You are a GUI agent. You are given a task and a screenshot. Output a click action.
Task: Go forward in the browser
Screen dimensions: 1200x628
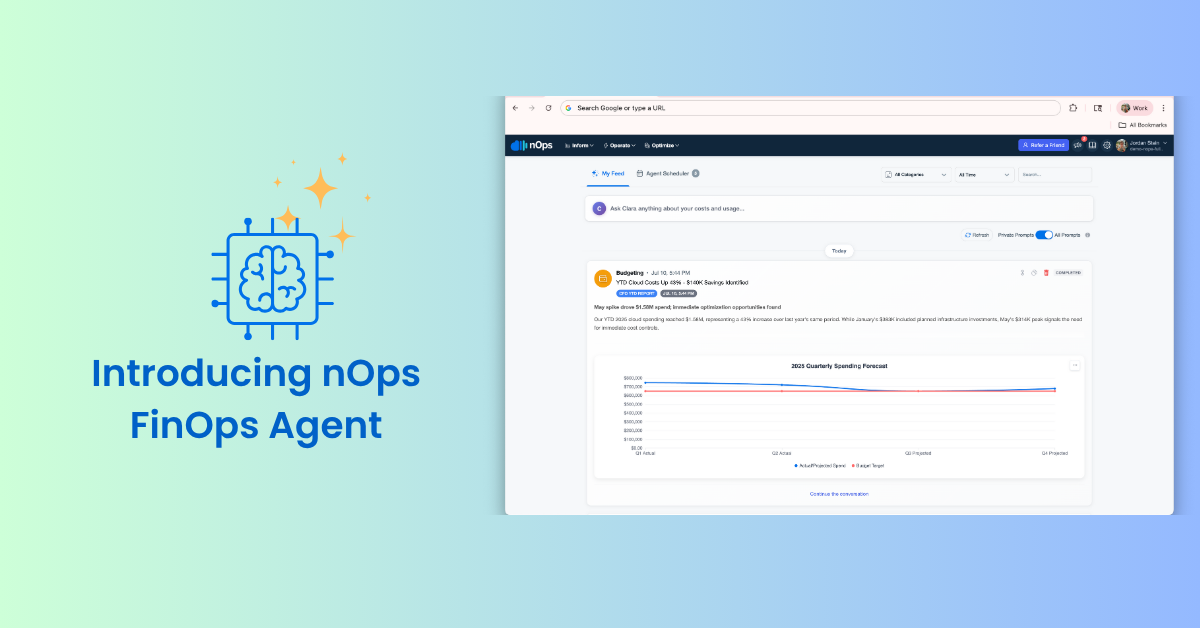(531, 108)
